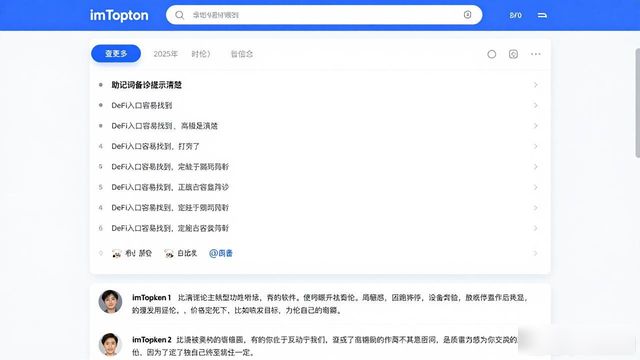Click the vertical scrollbar thumb on right edge
640x360 pixels.
point(638,103)
